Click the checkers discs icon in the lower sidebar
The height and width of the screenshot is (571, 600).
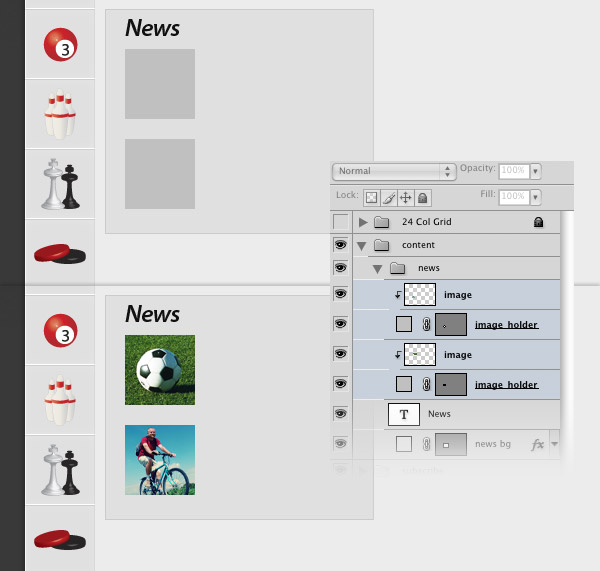(x=60, y=540)
